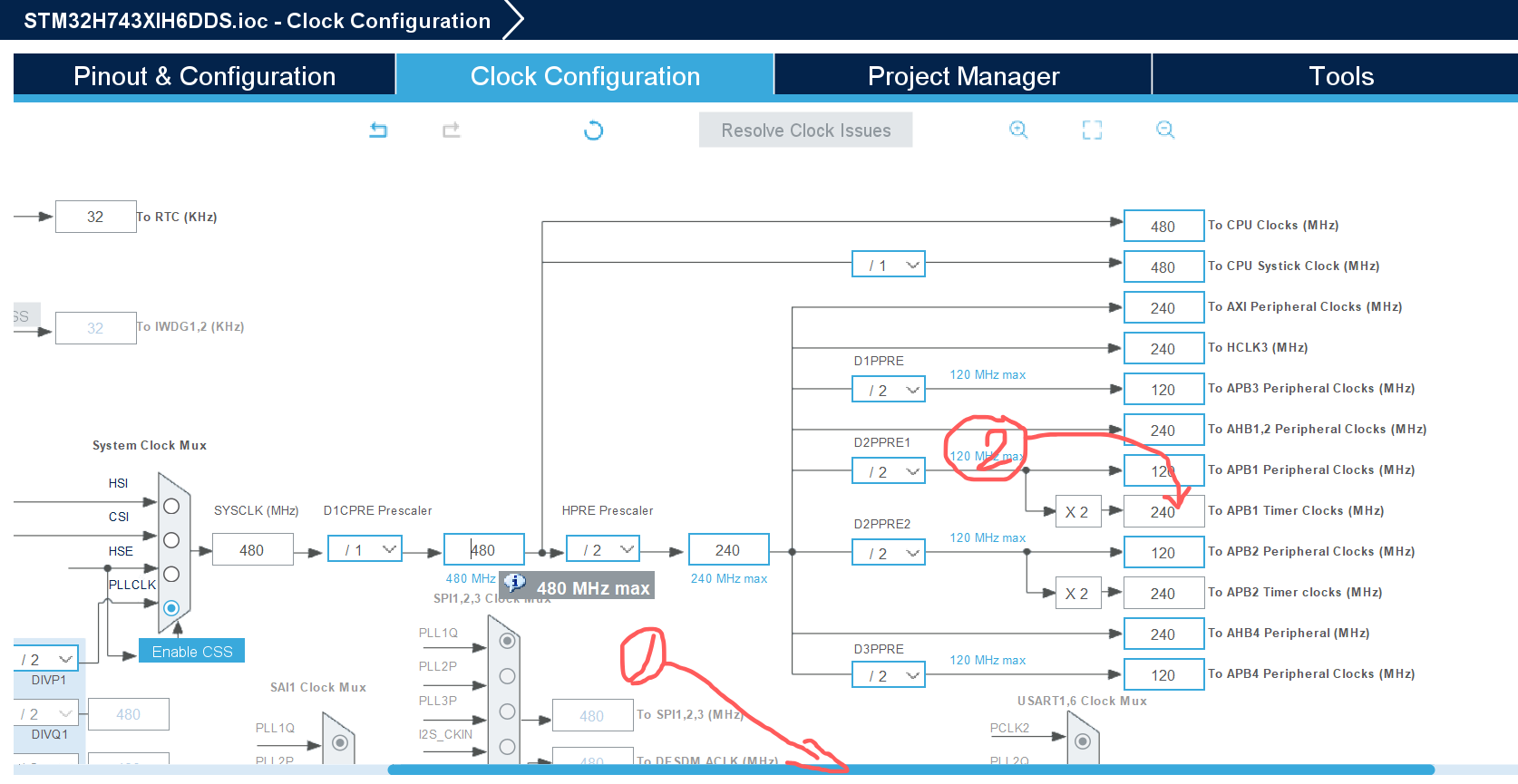
Task: Click the HCLK3 240 field
Action: click(1163, 349)
